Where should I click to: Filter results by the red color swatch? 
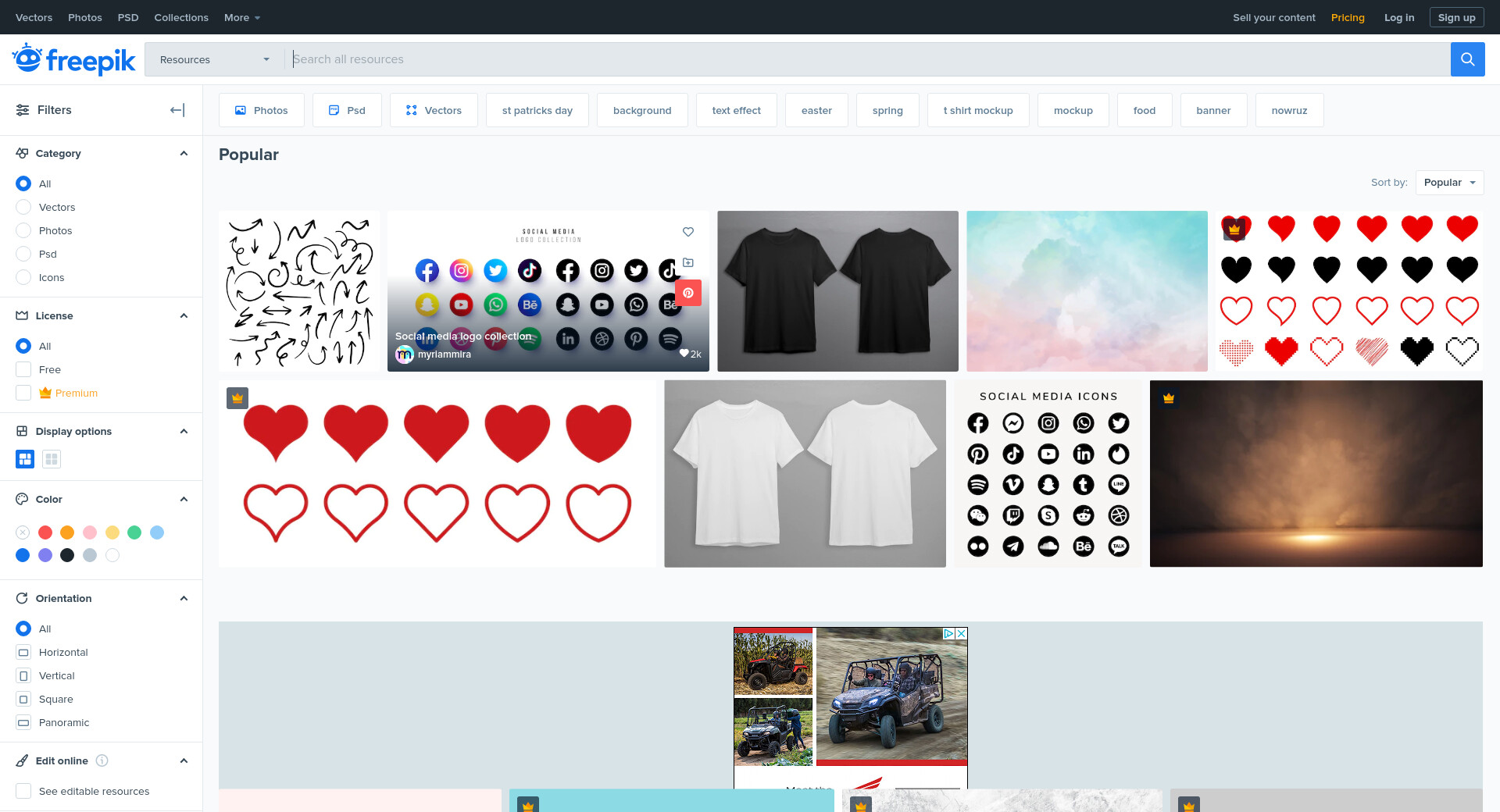coord(45,532)
